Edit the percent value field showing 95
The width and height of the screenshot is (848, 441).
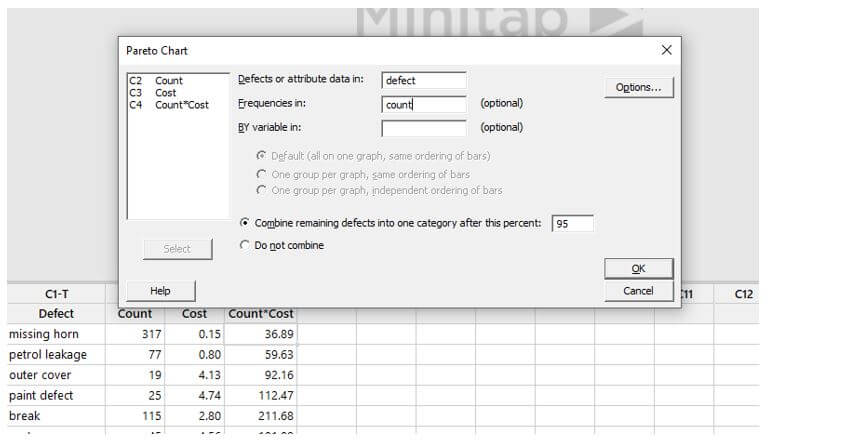[x=572, y=224]
